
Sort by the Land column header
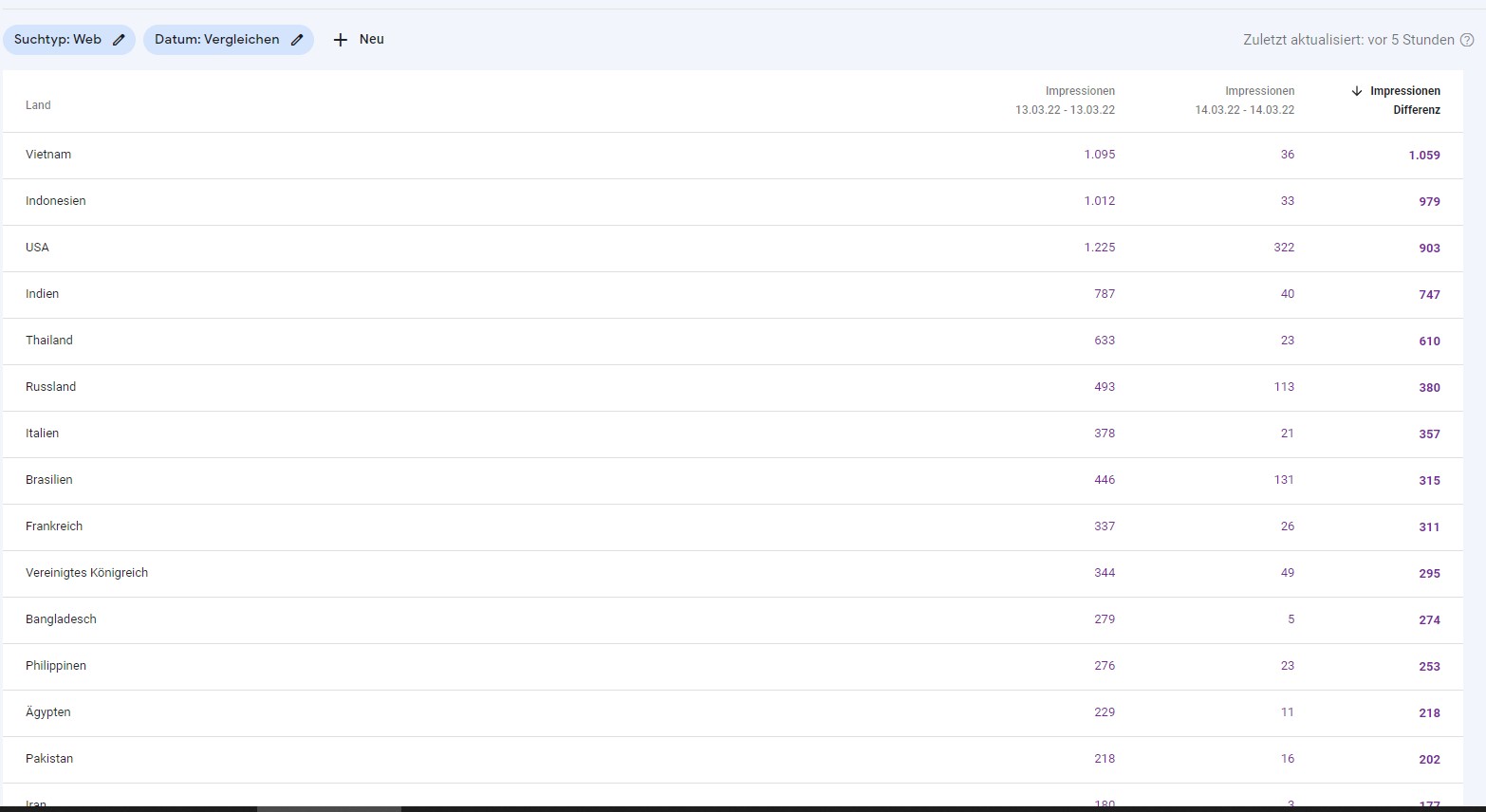pyautogui.click(x=38, y=105)
